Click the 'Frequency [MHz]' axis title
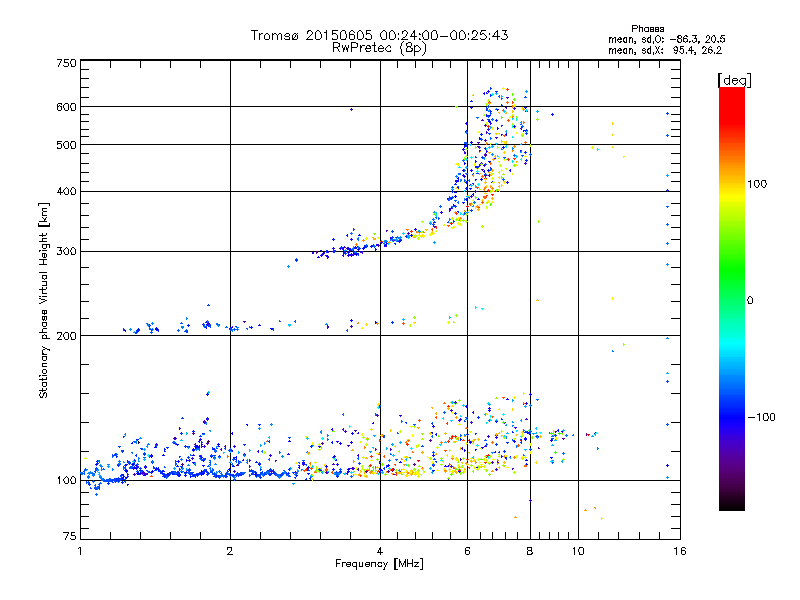 point(379,564)
